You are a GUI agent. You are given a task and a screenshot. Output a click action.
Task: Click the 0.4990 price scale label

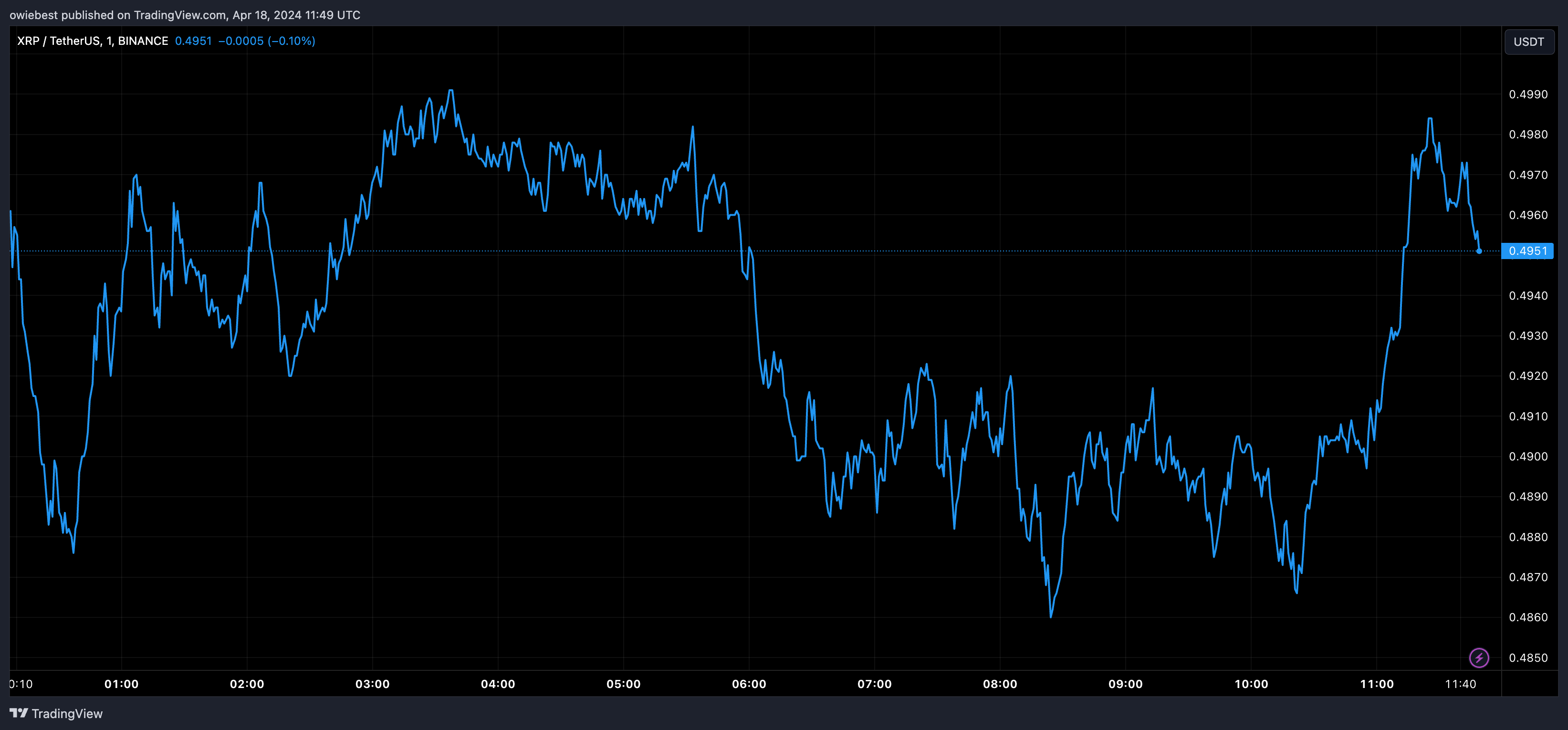[x=1528, y=94]
